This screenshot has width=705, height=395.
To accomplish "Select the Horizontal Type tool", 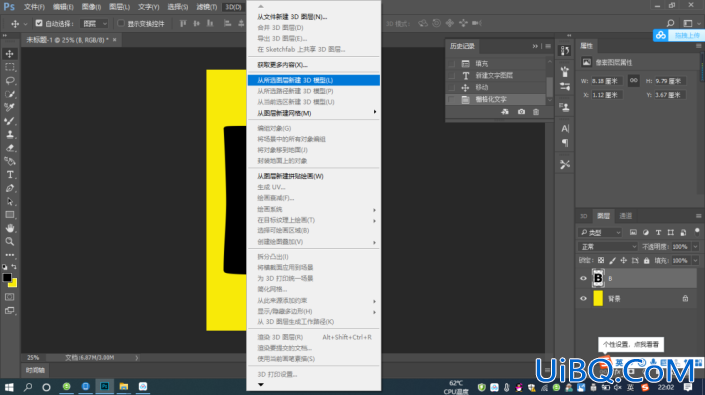I will click(x=9, y=174).
